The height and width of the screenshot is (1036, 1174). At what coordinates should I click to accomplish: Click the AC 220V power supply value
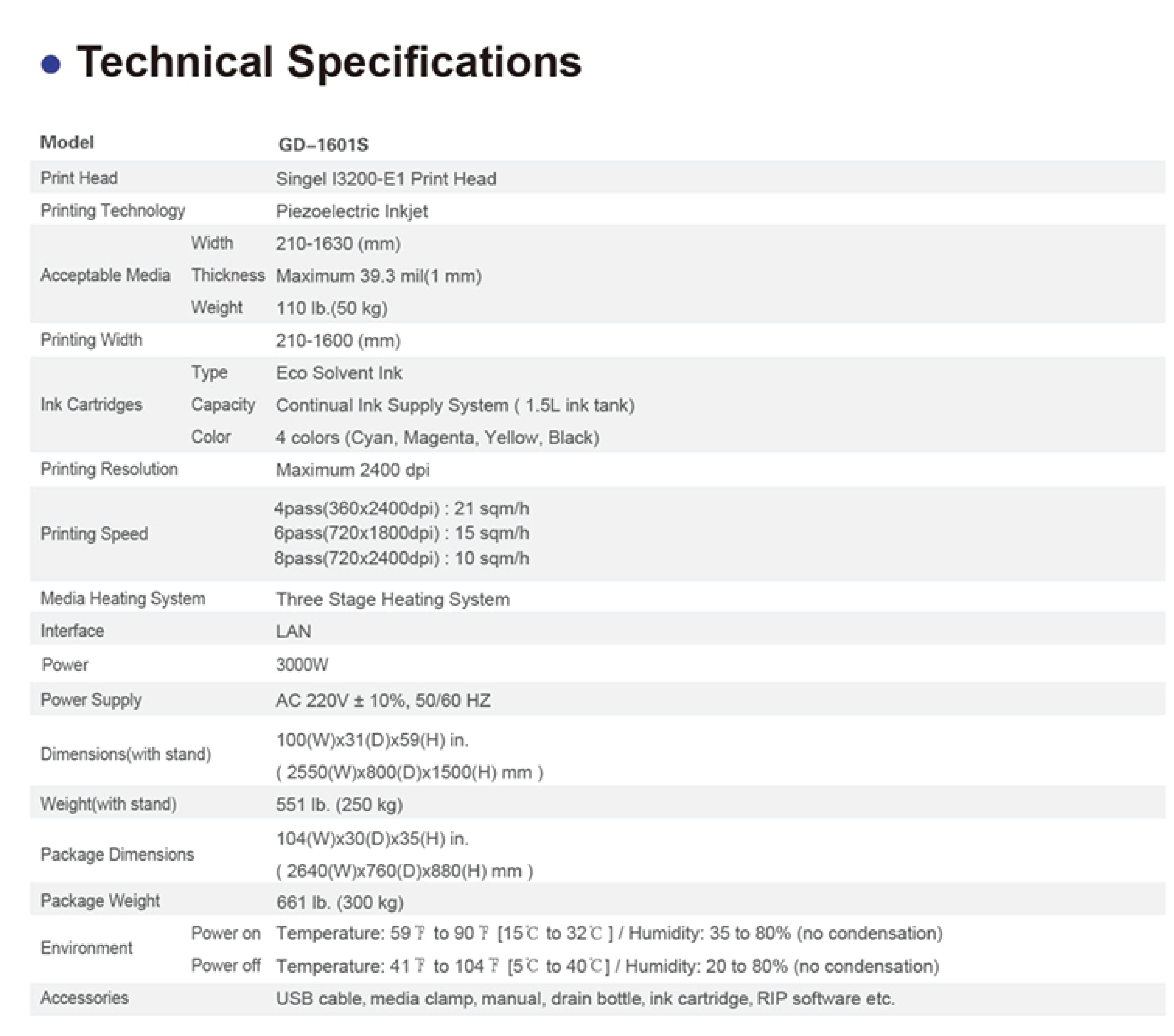point(382,701)
